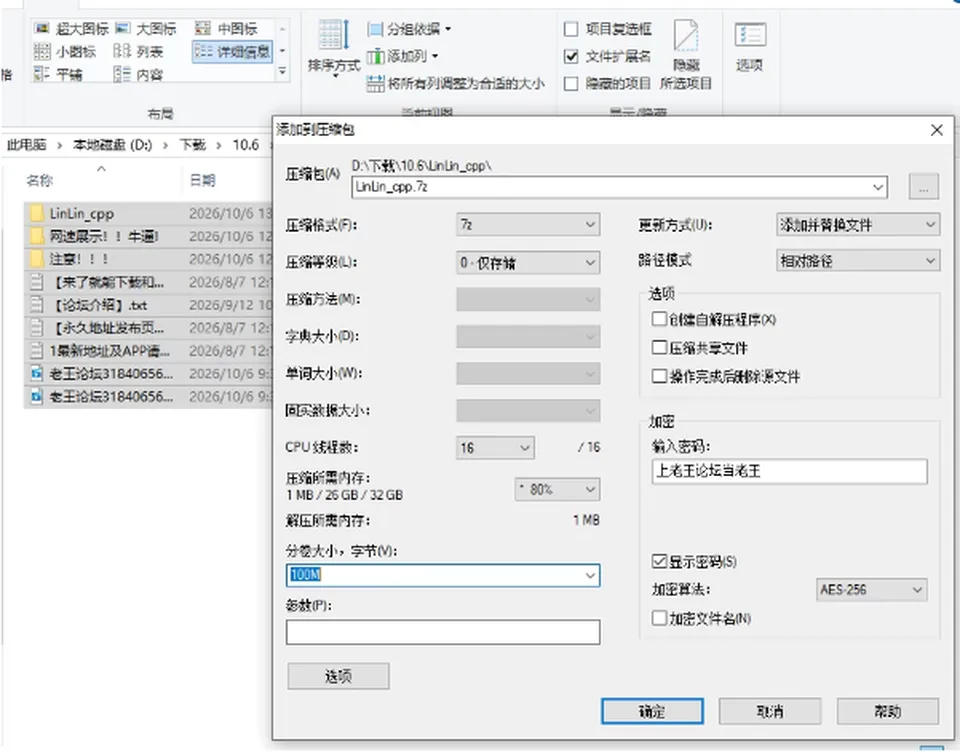Open the 压缩格式 7z dropdown

tap(528, 225)
